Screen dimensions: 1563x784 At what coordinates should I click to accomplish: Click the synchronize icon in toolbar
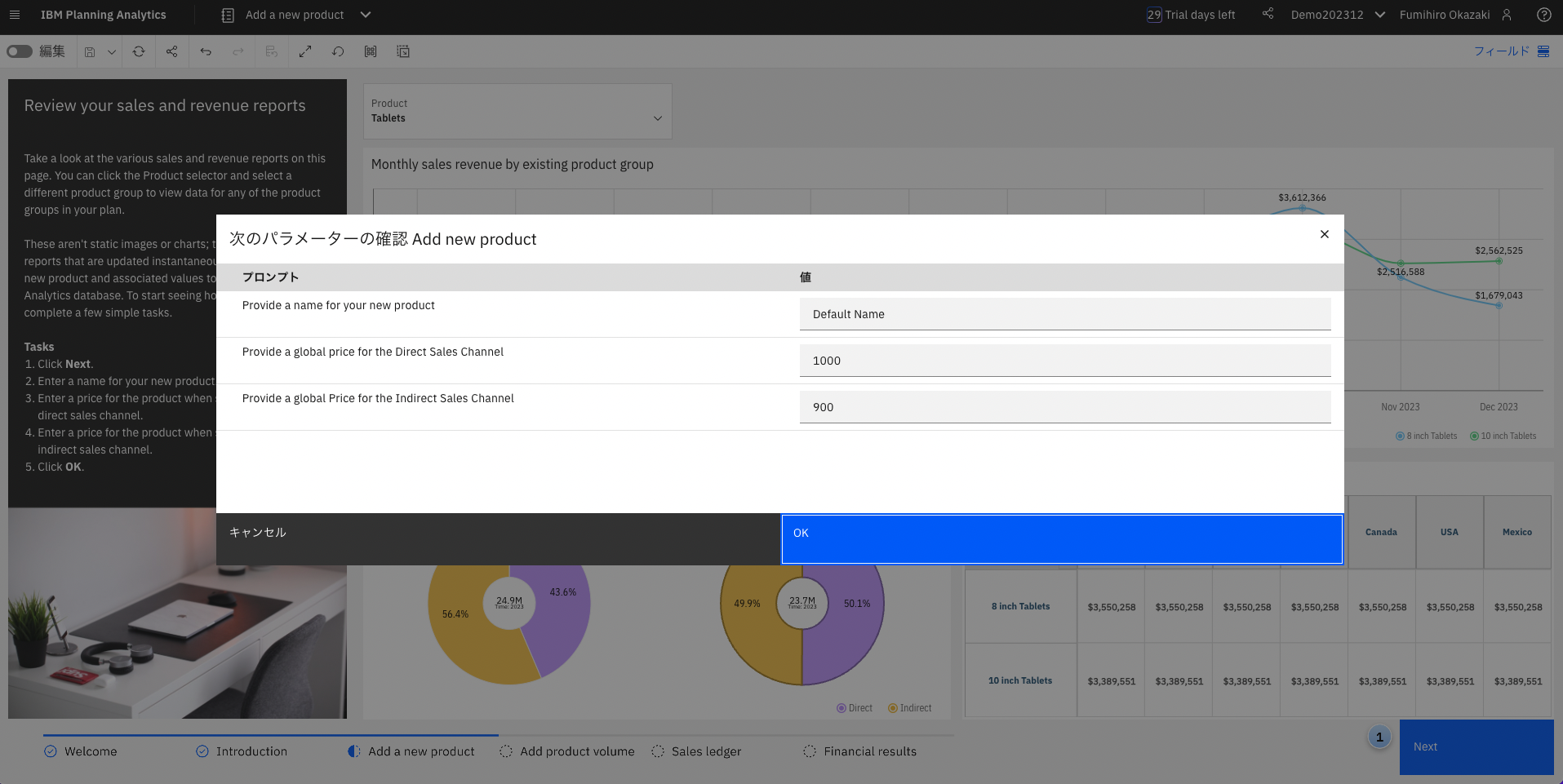tap(371, 51)
